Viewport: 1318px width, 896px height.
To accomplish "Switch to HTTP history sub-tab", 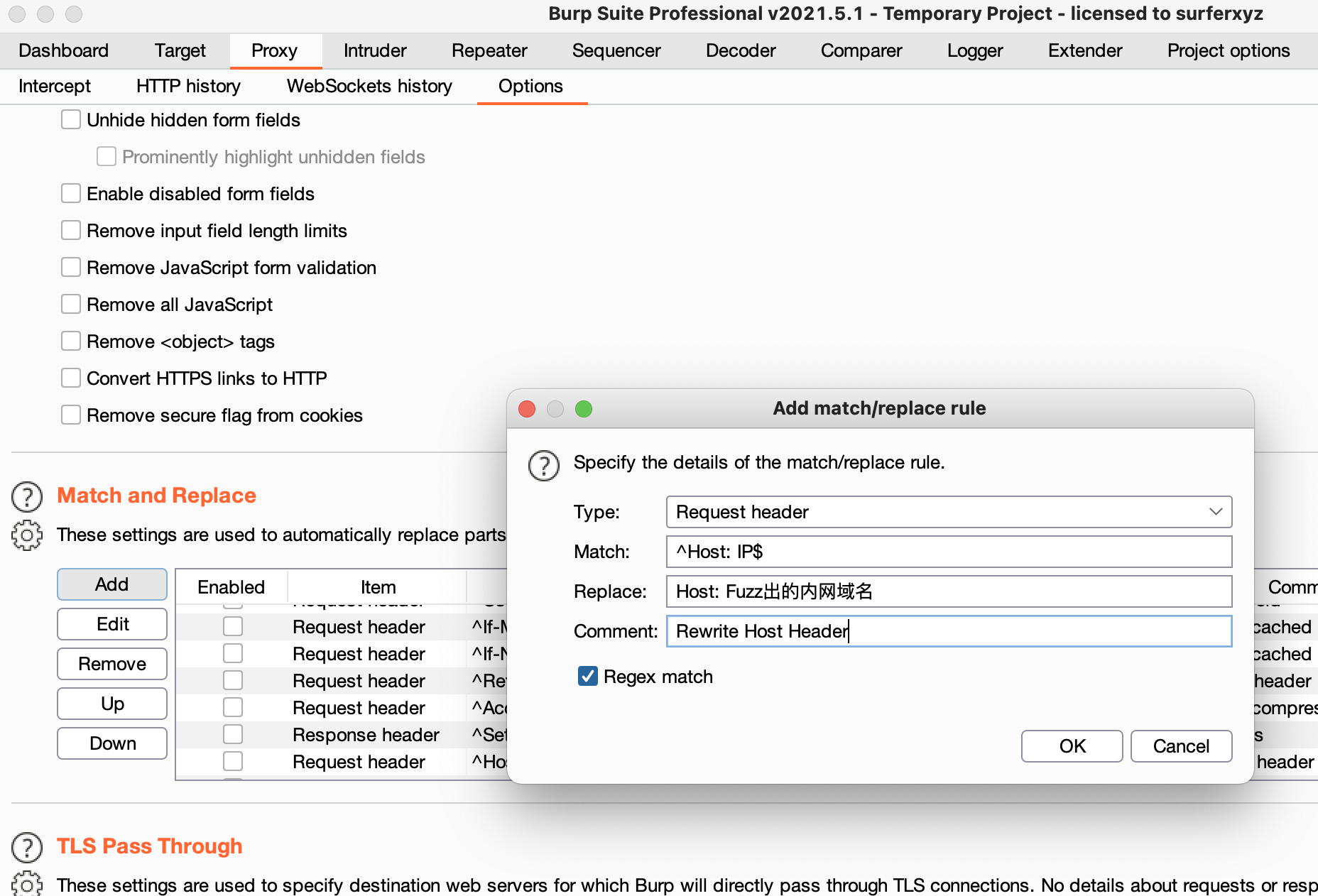I will 188,86.
